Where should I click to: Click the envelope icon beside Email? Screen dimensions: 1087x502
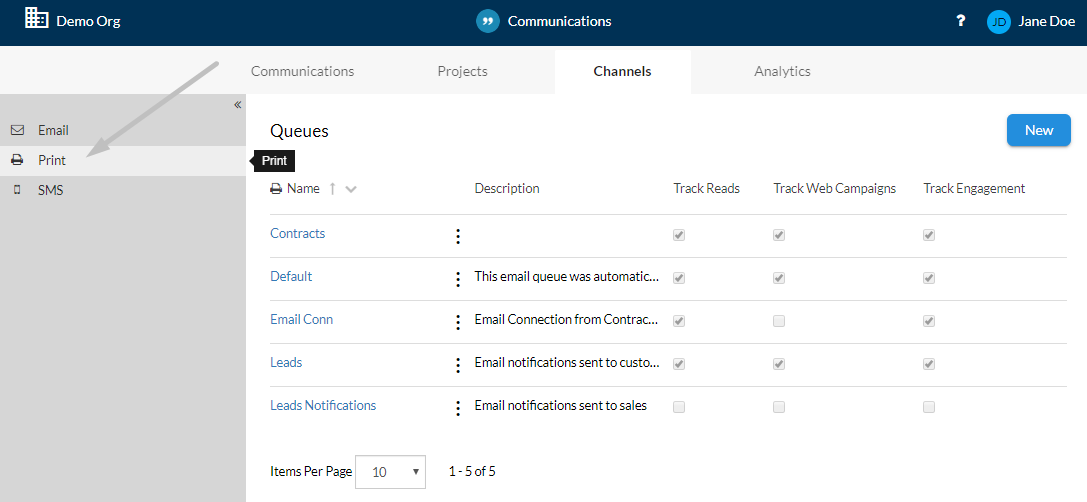pos(17,130)
